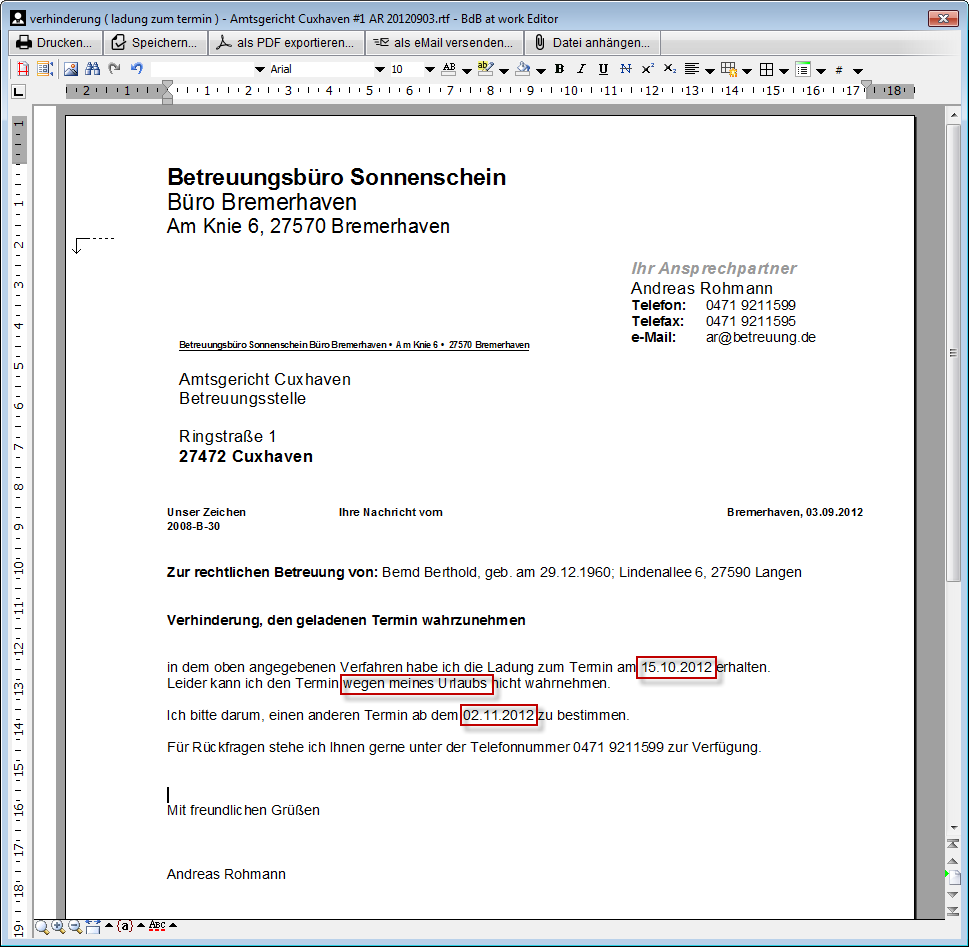Click the red page layout icon

23,69
